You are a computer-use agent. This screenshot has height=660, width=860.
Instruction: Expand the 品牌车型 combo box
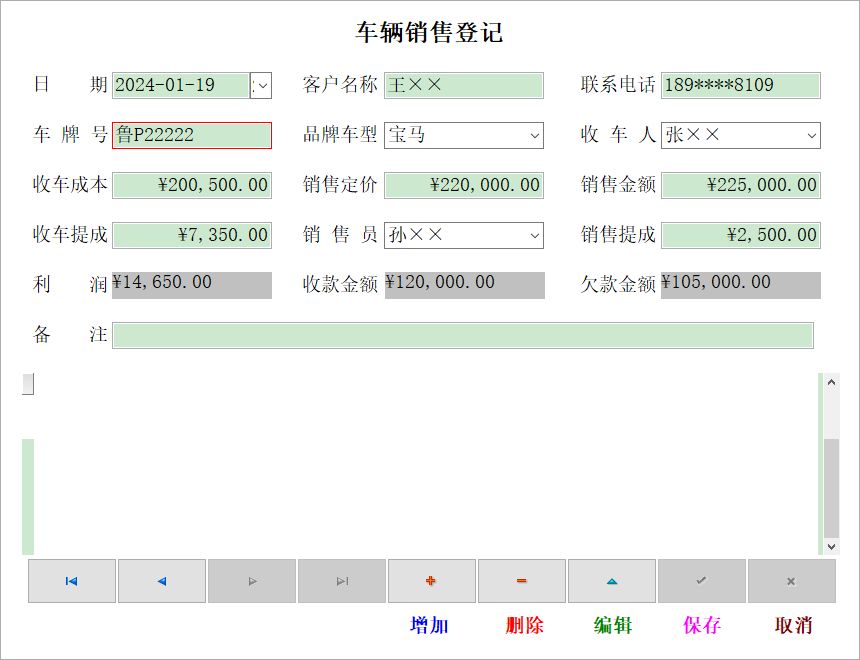point(534,136)
